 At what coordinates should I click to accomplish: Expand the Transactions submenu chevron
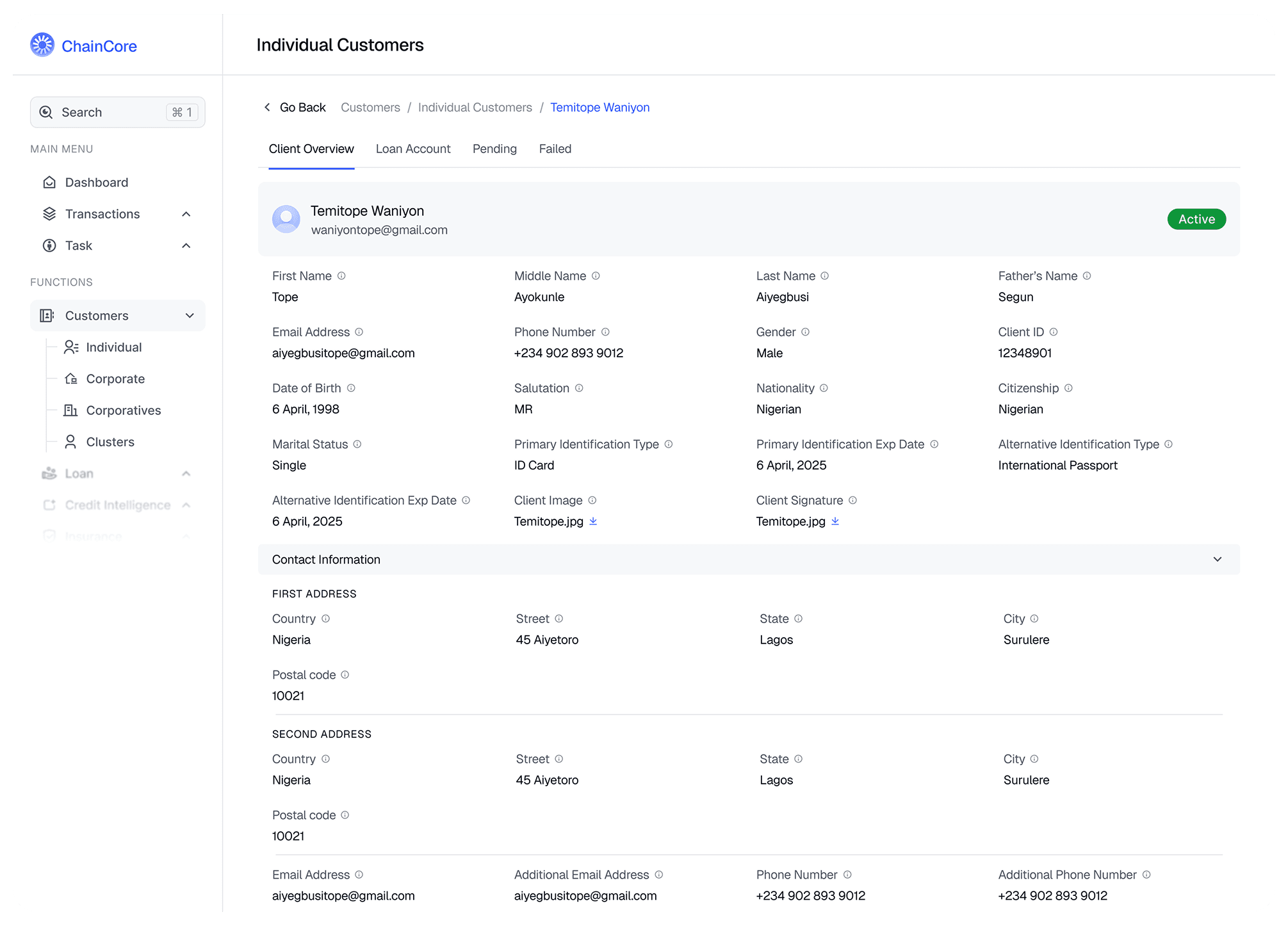point(186,214)
